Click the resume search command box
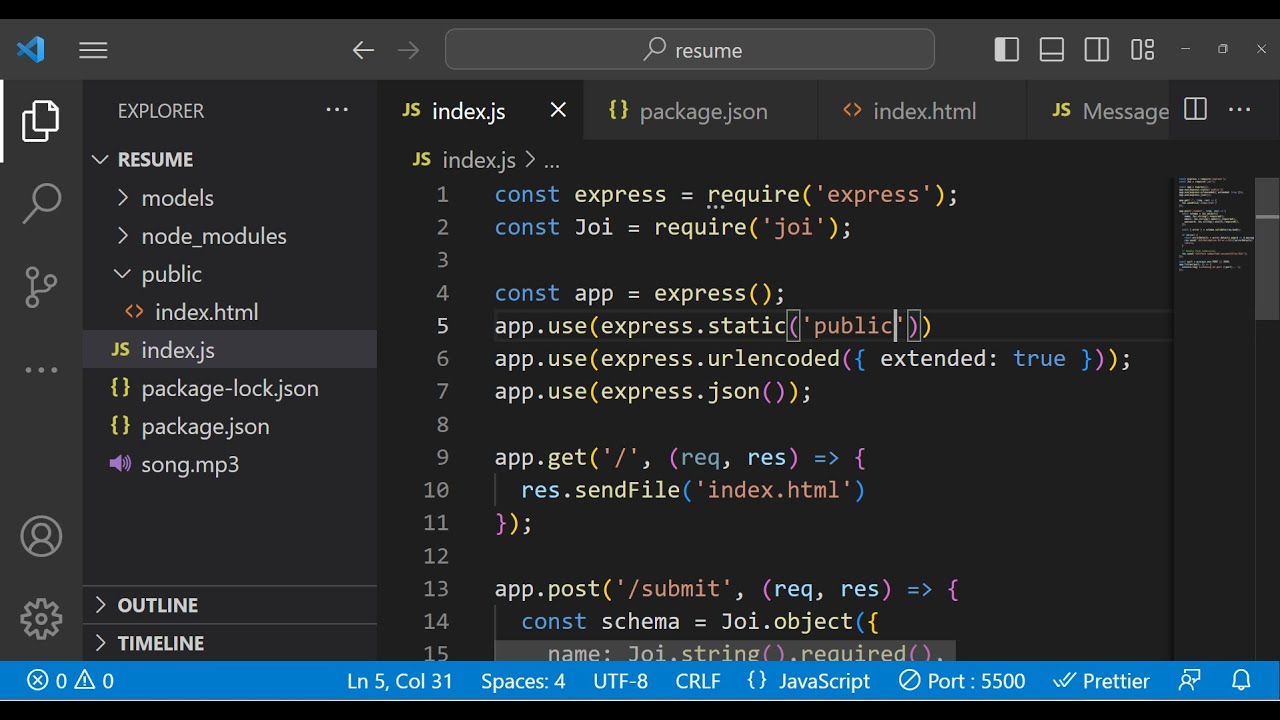This screenshot has height=720, width=1280. pyautogui.click(x=690, y=50)
